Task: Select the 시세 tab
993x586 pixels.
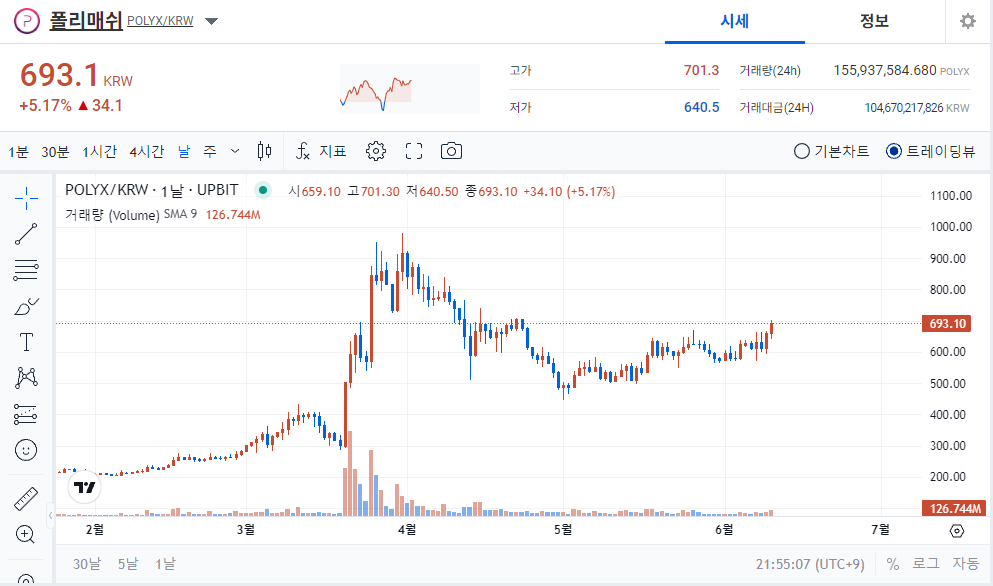Action: point(734,21)
